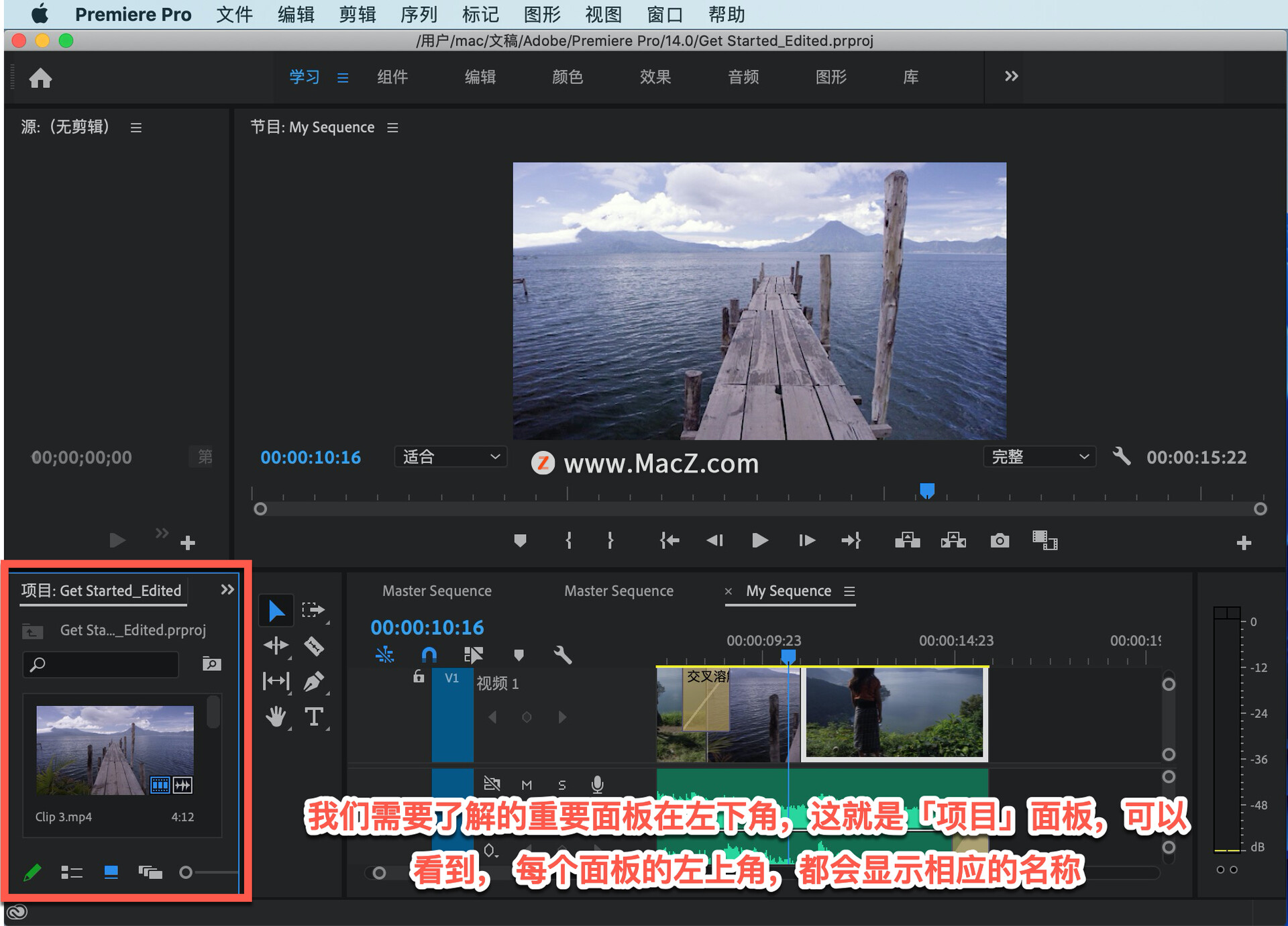Expand workspace overflow chevrons

click(x=1011, y=76)
